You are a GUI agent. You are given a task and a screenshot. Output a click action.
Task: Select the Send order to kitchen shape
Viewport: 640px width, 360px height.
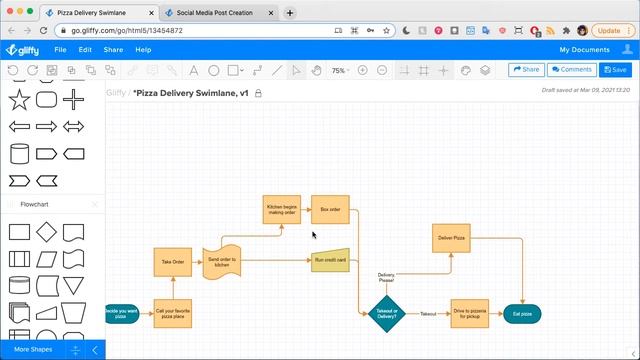(222, 262)
